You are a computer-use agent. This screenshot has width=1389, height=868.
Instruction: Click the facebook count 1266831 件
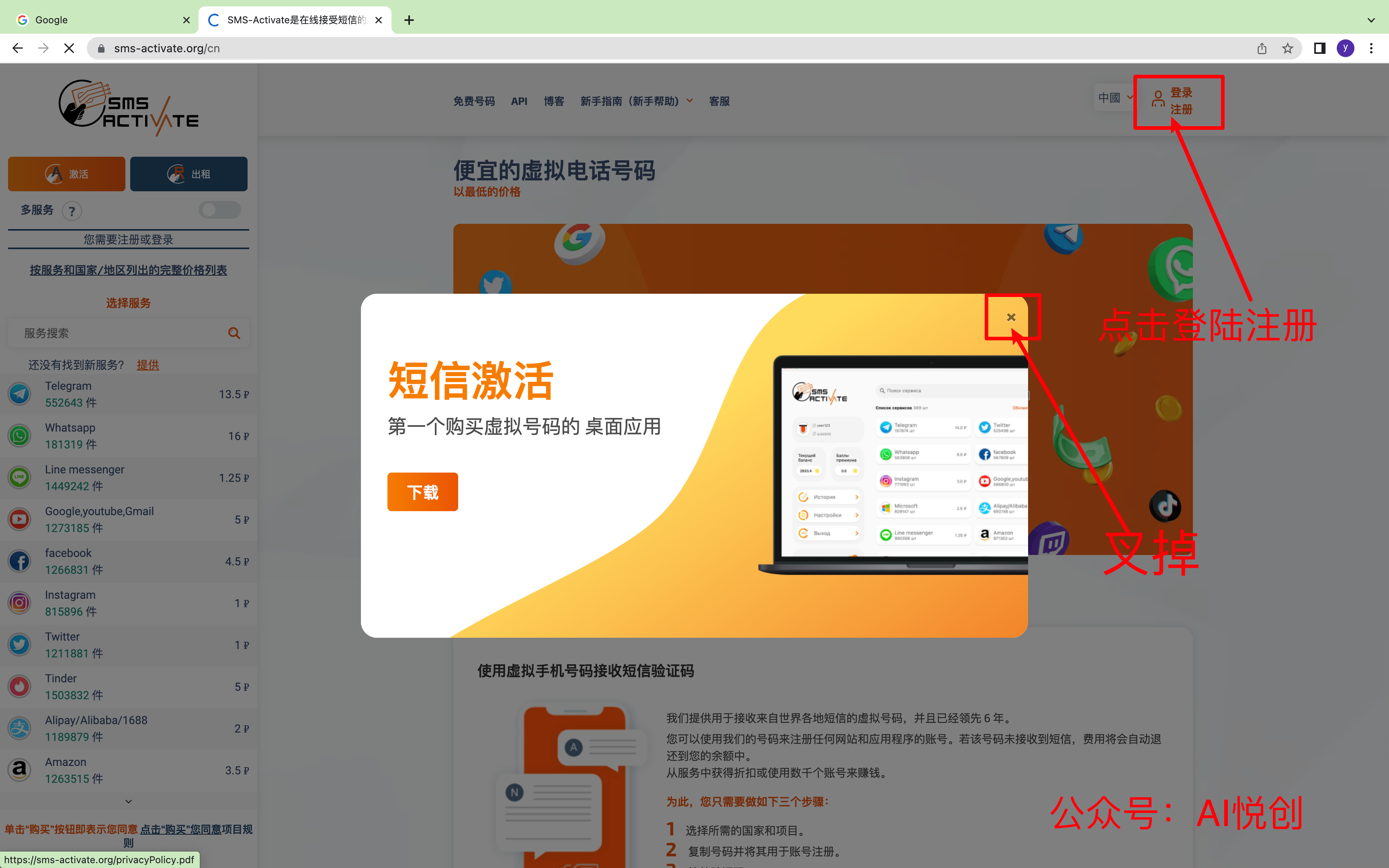(74, 570)
